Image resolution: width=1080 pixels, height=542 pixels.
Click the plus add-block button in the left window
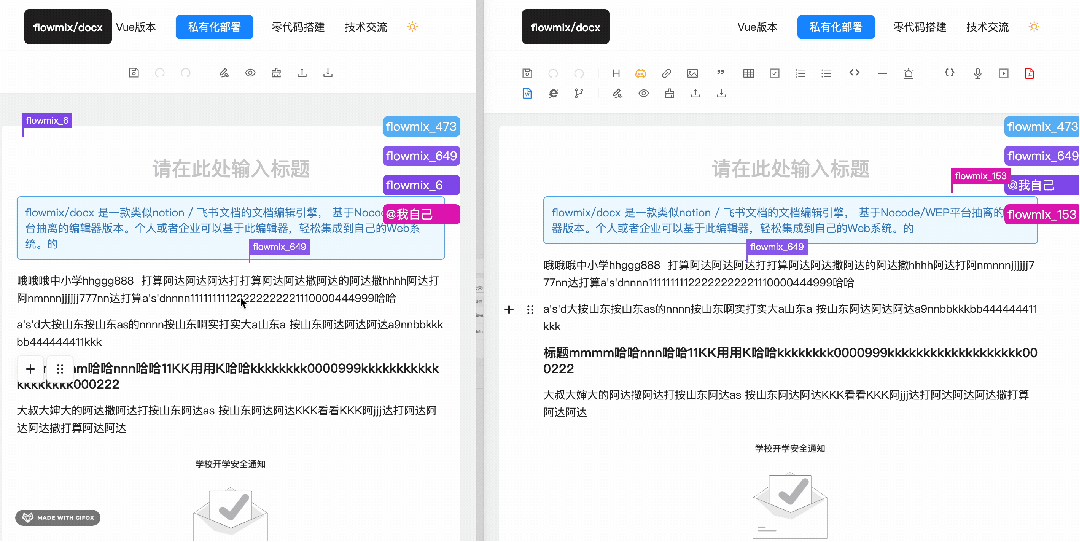[30, 369]
